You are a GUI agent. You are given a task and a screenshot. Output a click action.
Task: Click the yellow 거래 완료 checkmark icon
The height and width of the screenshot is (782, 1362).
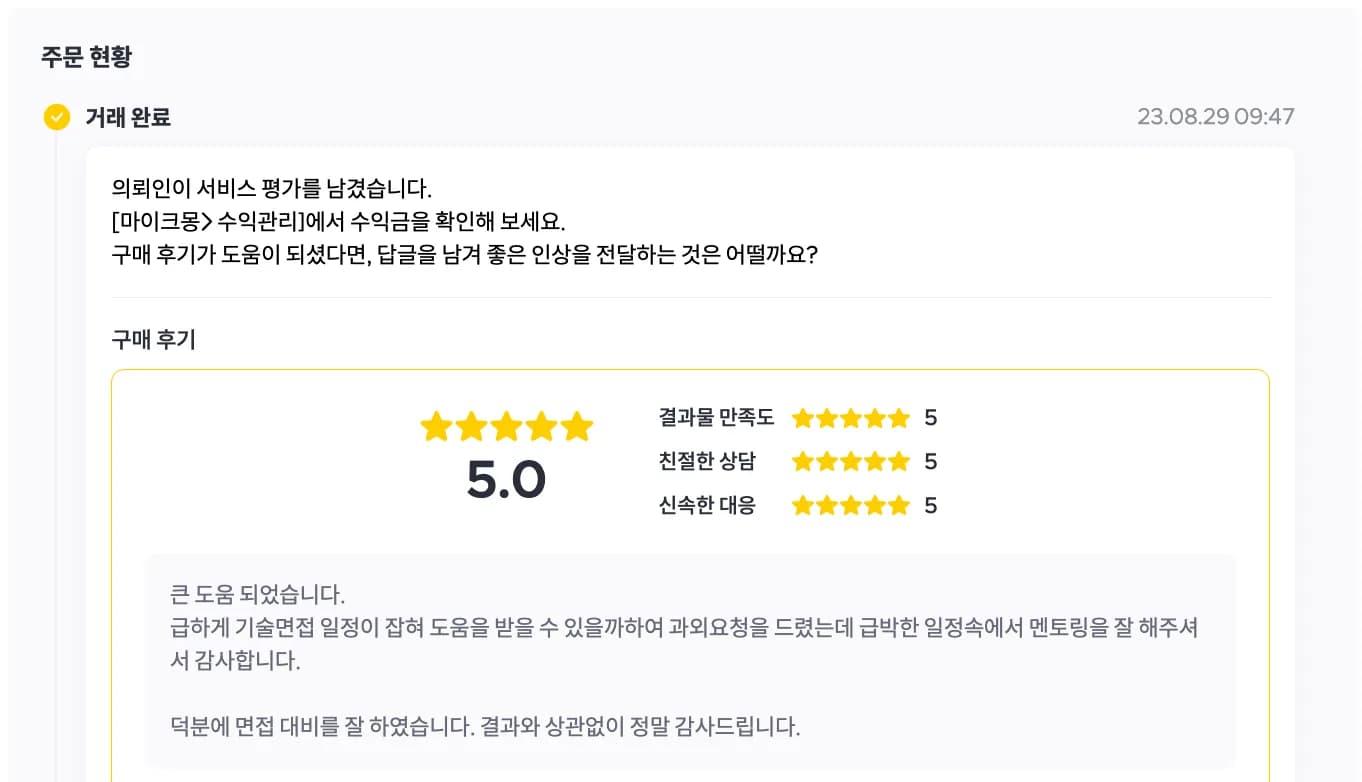pyautogui.click(x=57, y=117)
